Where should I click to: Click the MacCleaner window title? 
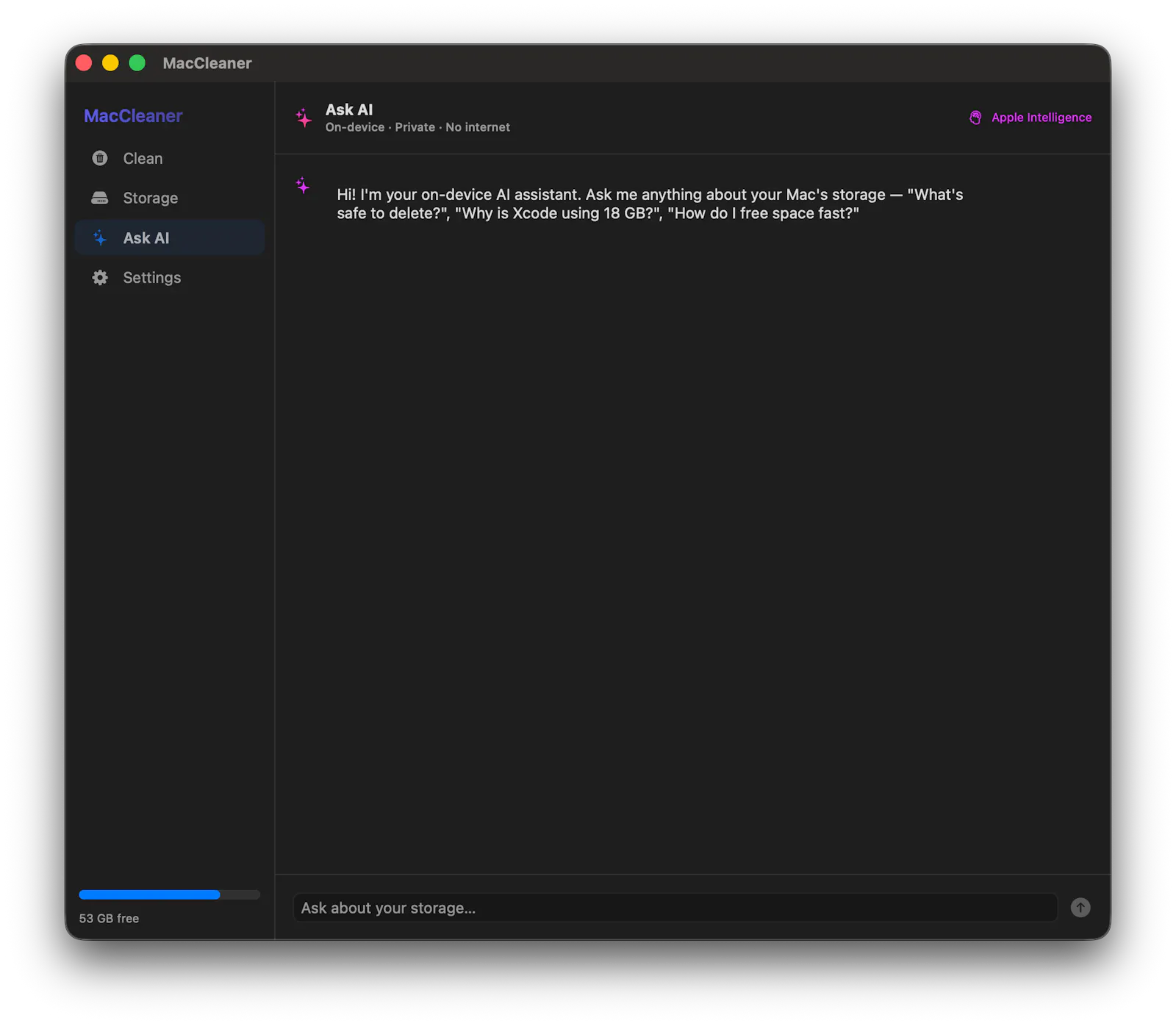[x=207, y=63]
